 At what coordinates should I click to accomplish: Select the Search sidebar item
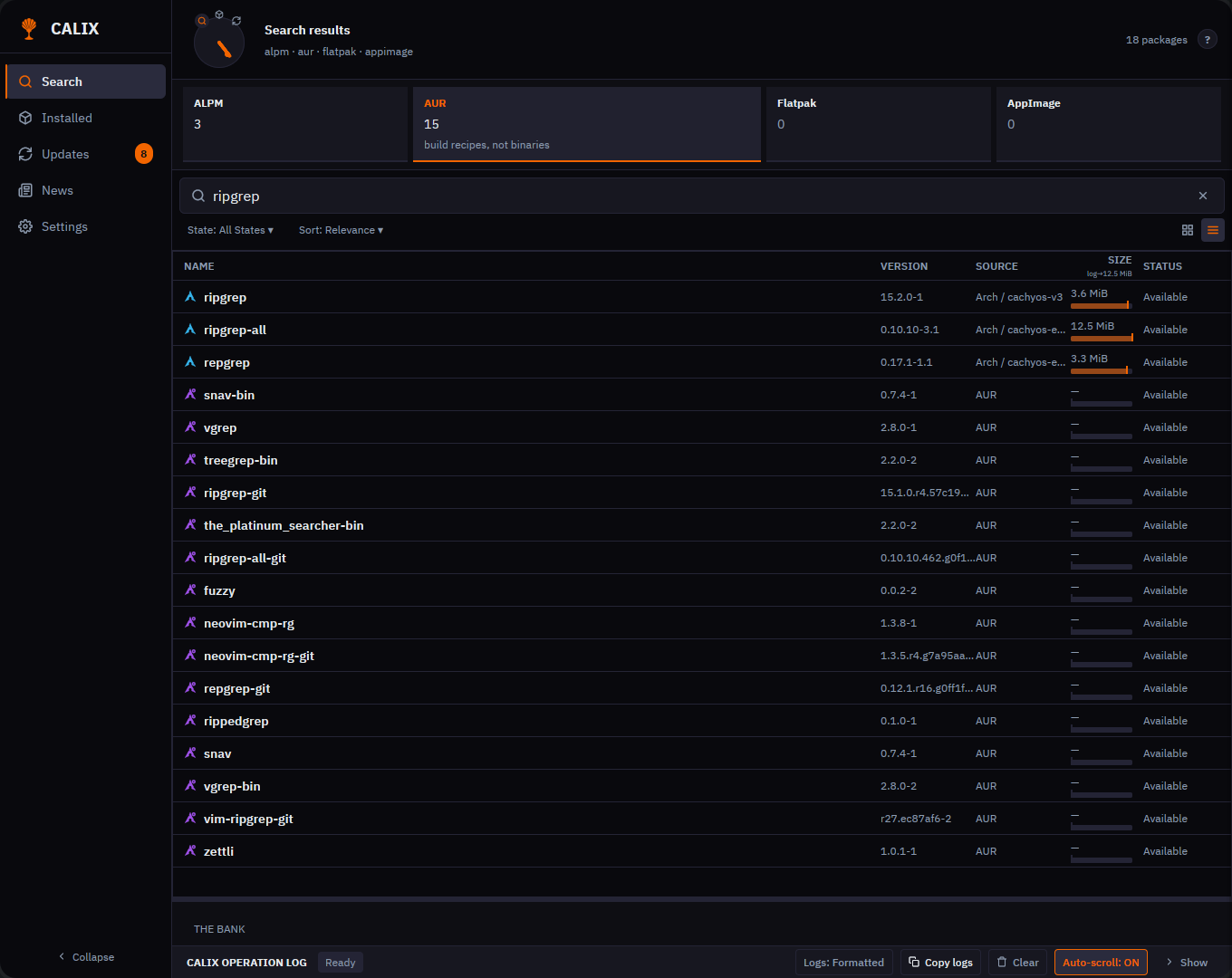point(85,81)
